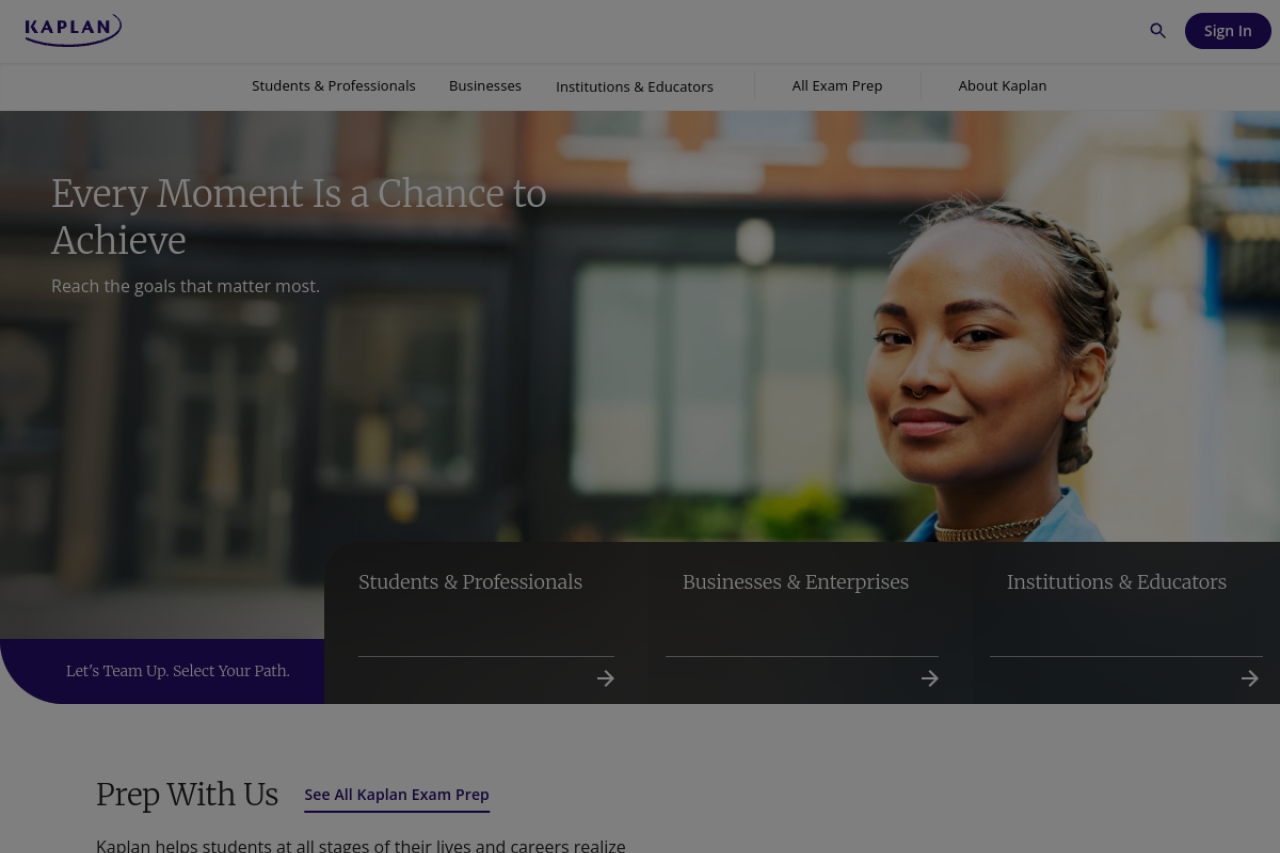The image size is (1280, 853).
Task: Click the Prep With Us heading
Action: click(x=187, y=795)
